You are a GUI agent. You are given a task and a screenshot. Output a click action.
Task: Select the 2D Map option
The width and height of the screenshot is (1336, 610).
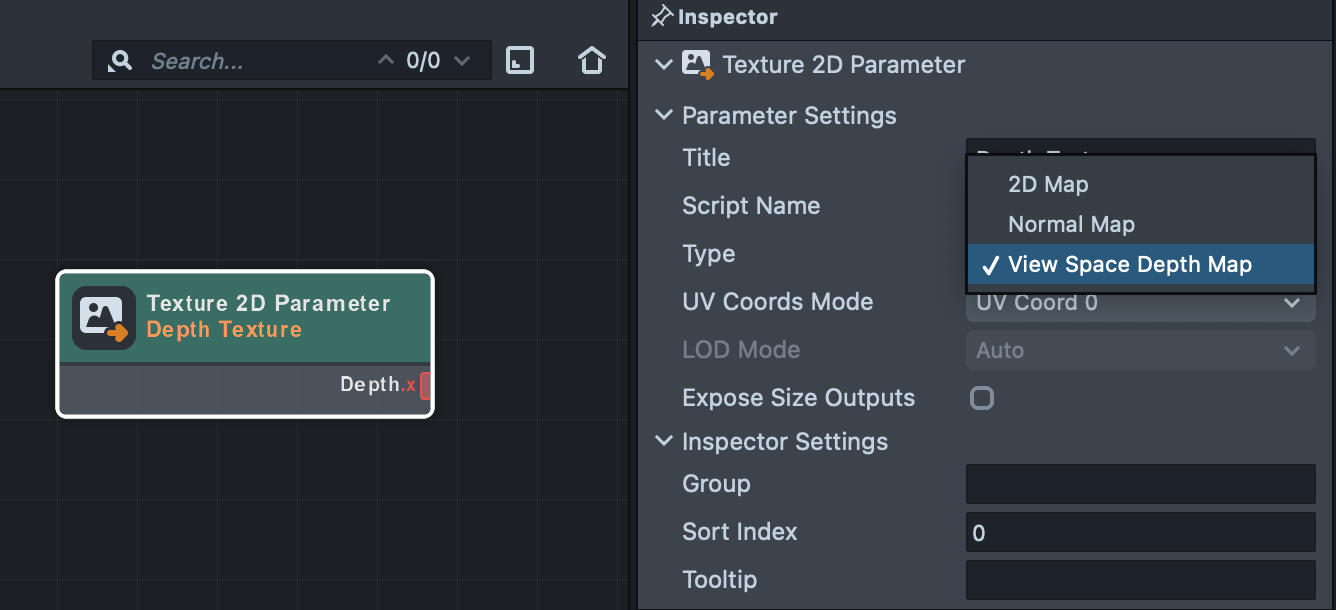[1048, 184]
